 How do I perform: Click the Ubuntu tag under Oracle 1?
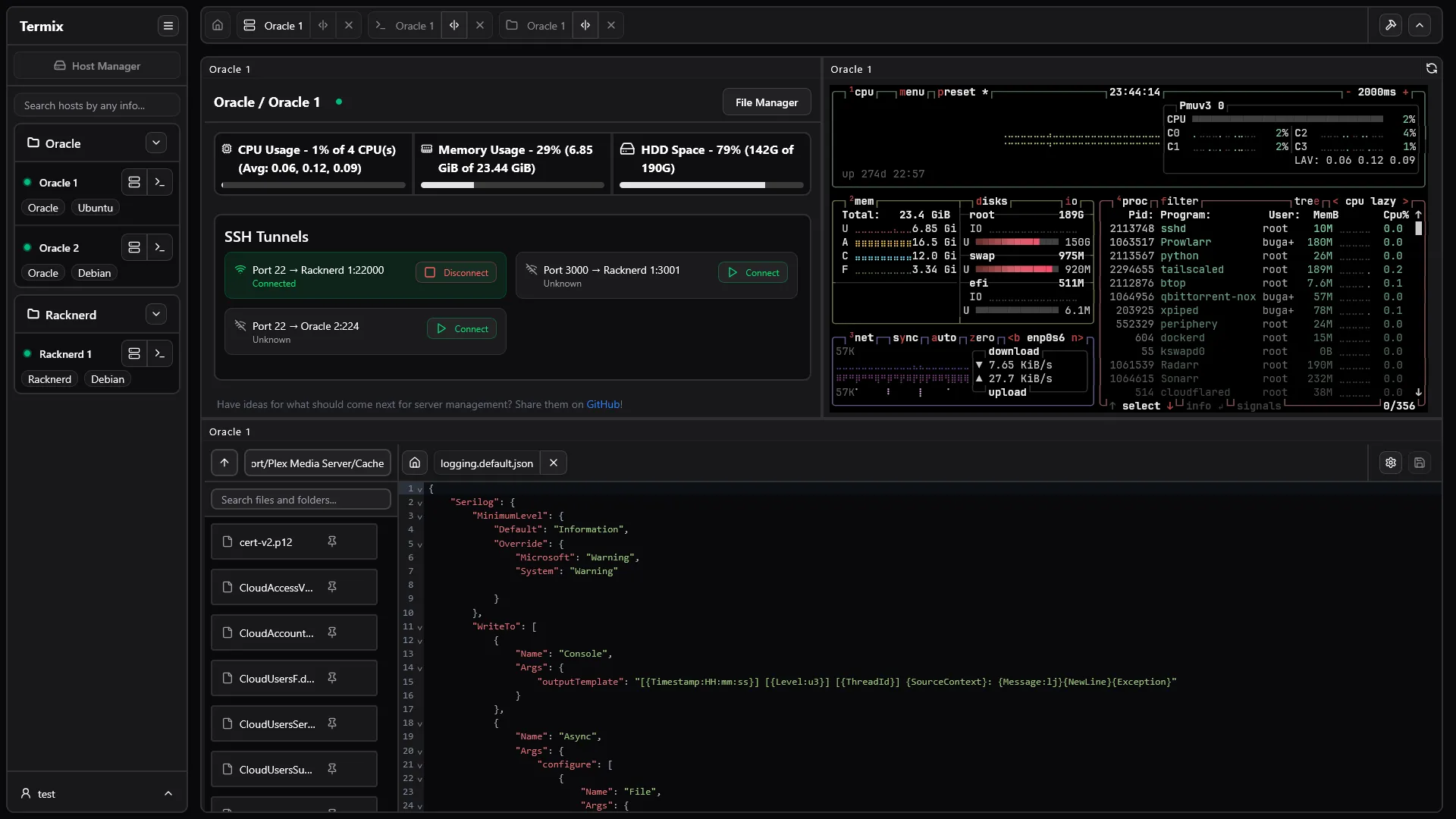click(96, 208)
